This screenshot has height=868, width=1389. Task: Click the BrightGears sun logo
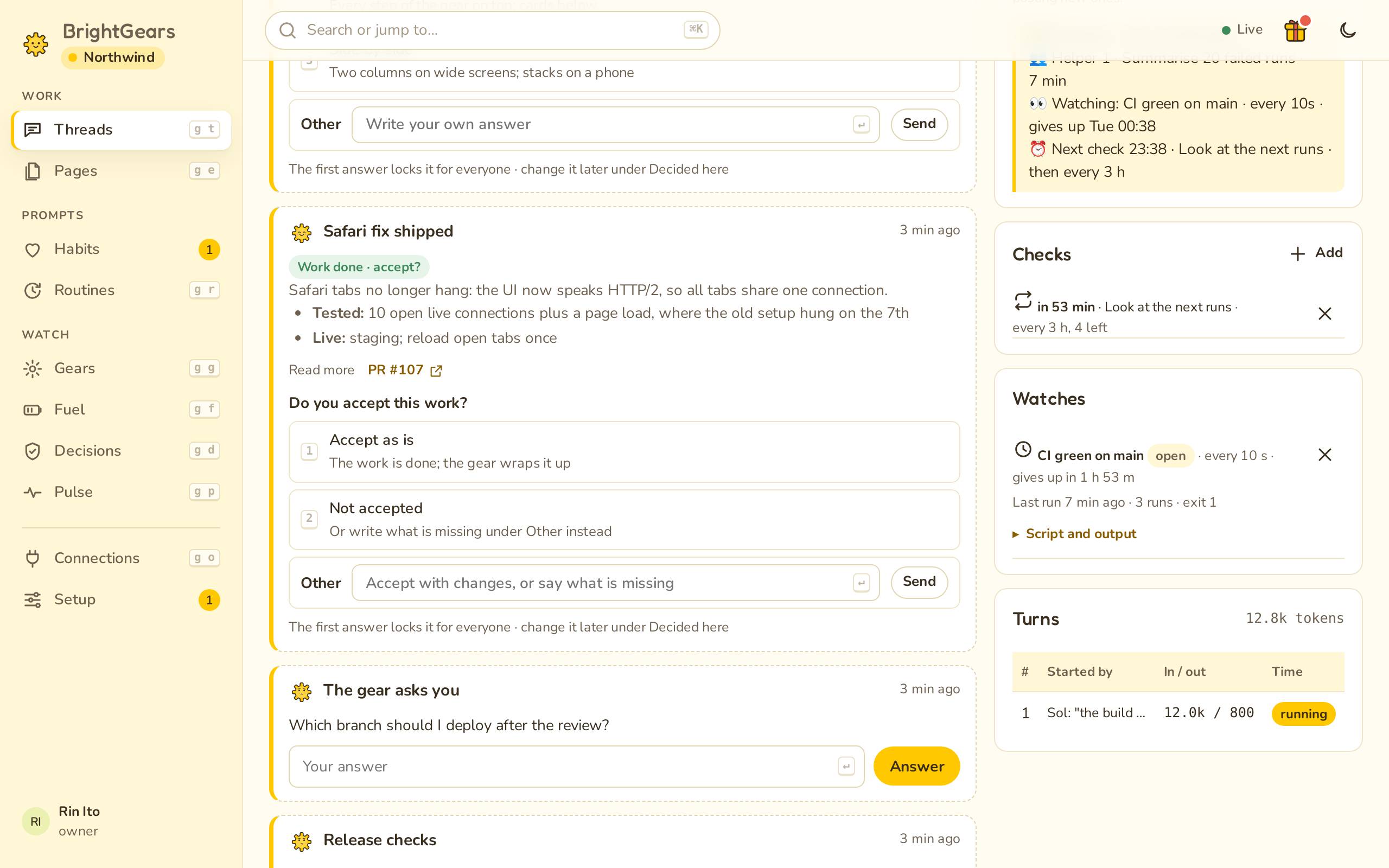tap(36, 44)
